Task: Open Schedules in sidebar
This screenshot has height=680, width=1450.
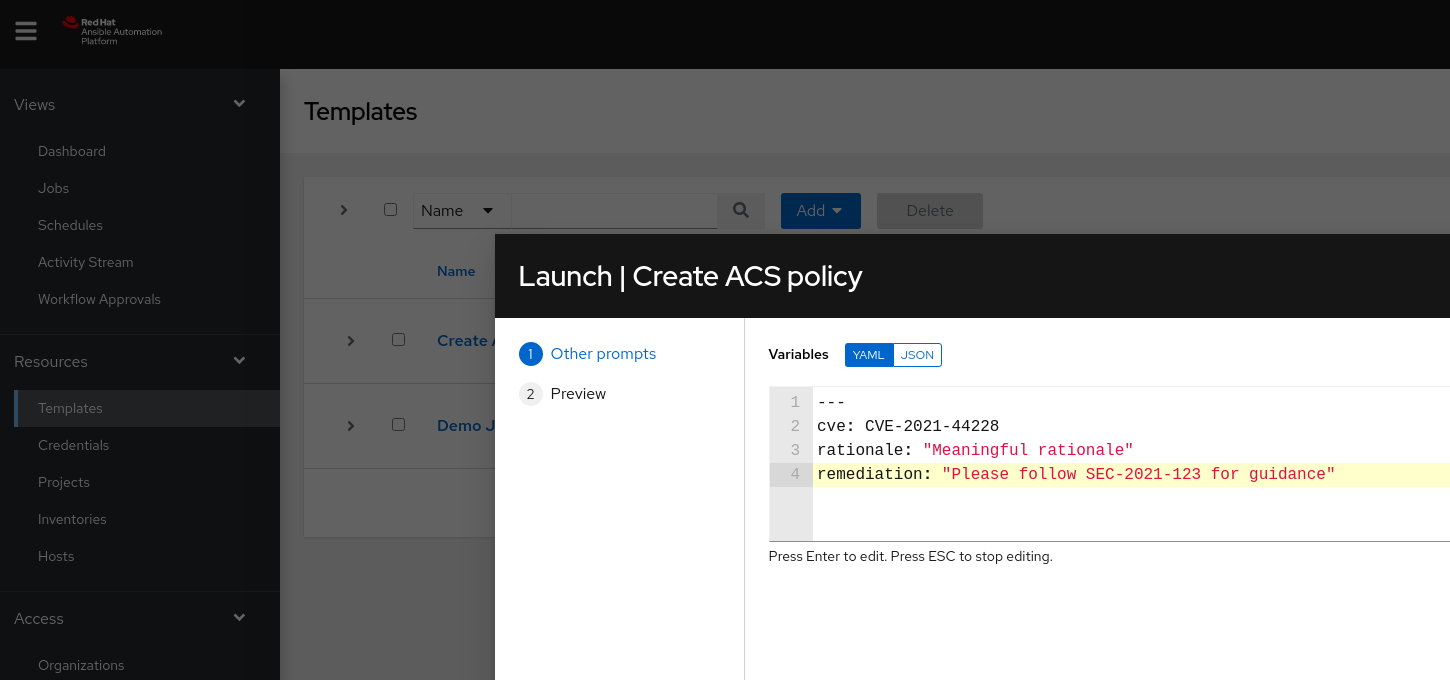Action: coord(70,225)
